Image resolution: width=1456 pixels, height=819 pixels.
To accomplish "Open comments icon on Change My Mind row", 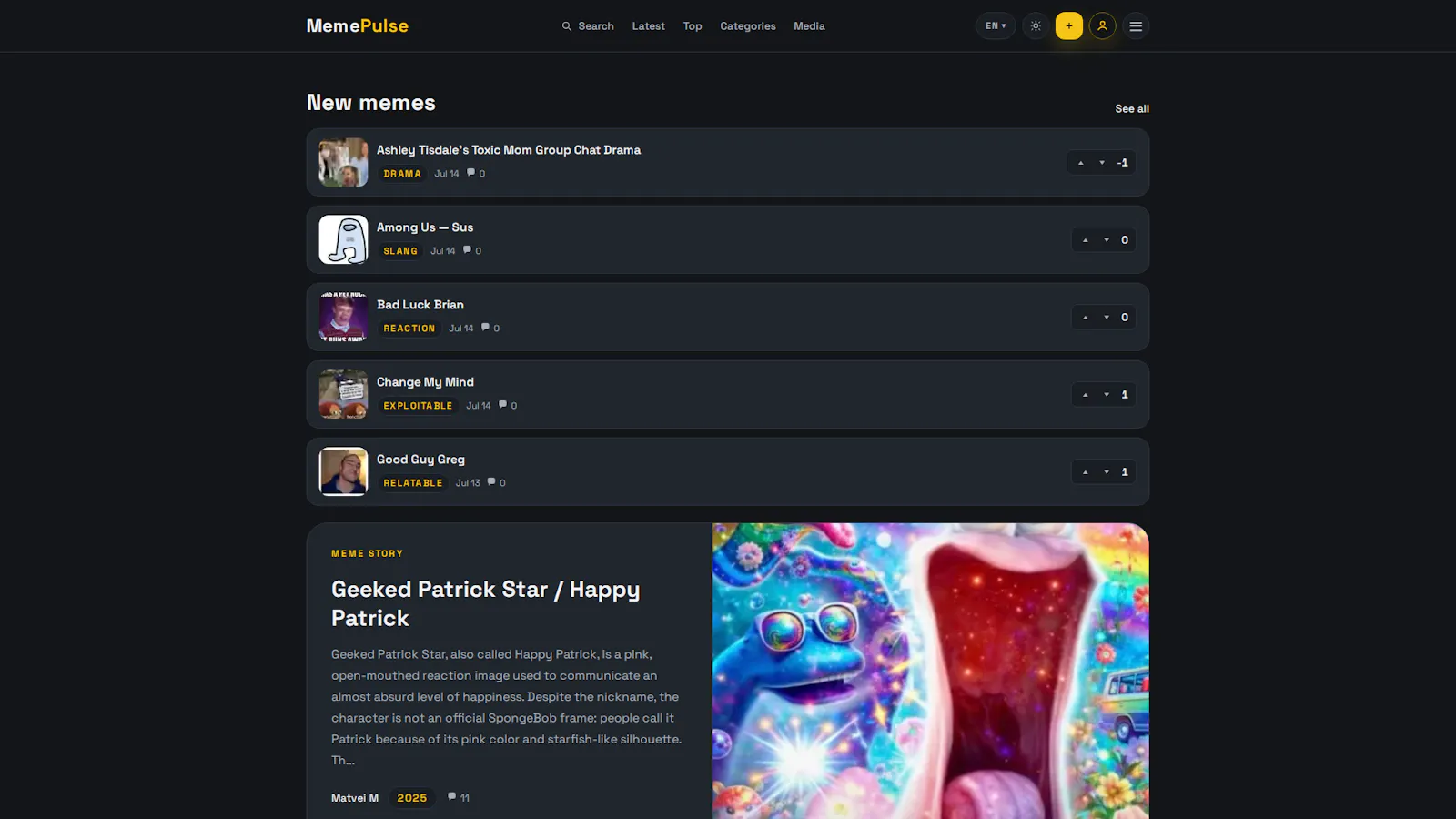I will tap(503, 405).
